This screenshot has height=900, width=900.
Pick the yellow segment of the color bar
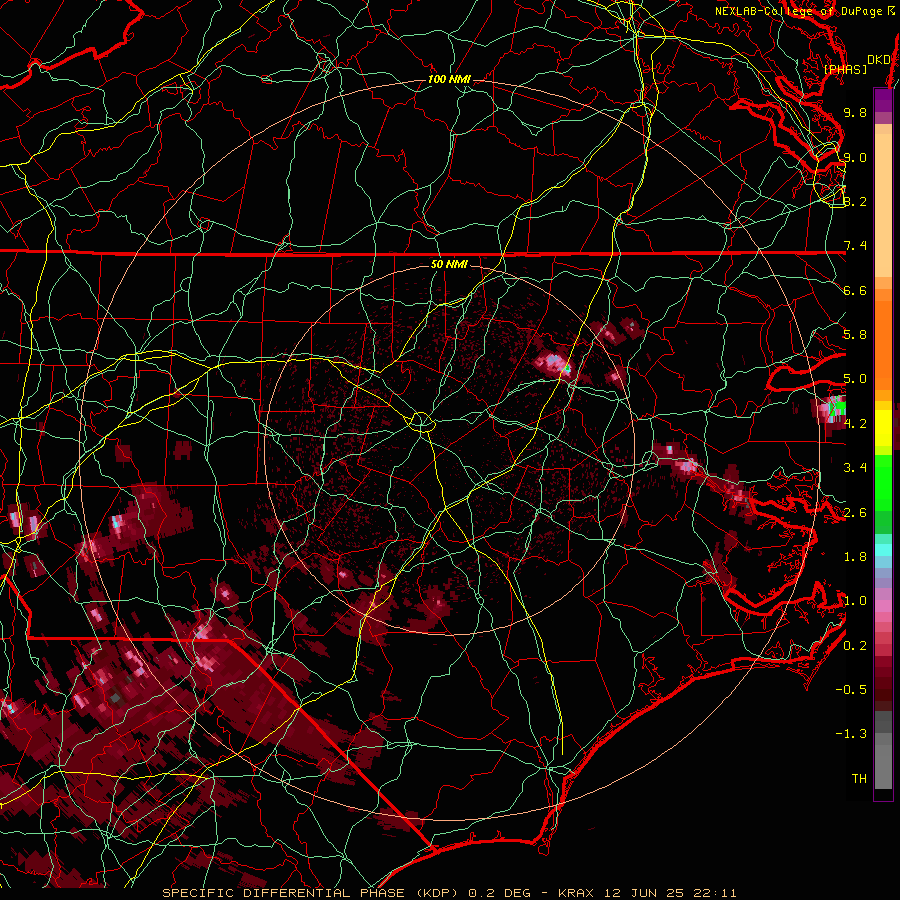tap(883, 428)
